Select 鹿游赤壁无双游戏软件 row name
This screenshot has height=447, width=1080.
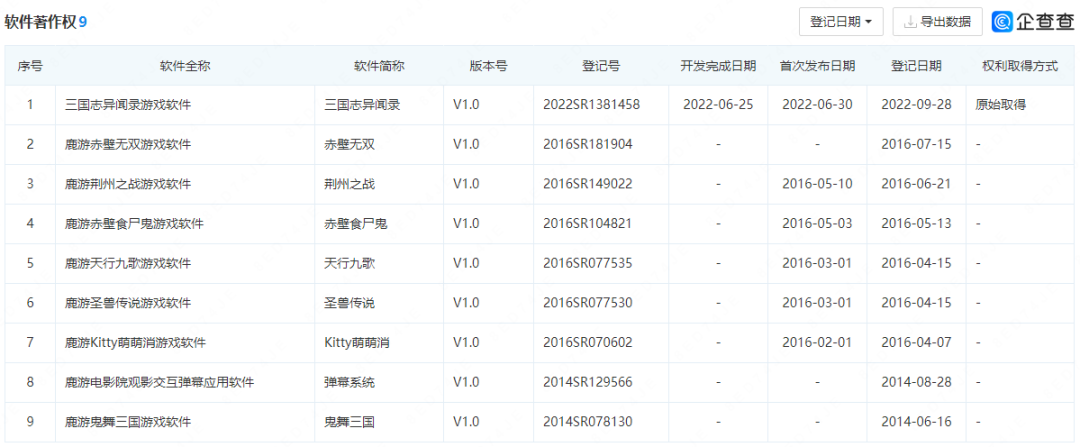[x=128, y=145]
